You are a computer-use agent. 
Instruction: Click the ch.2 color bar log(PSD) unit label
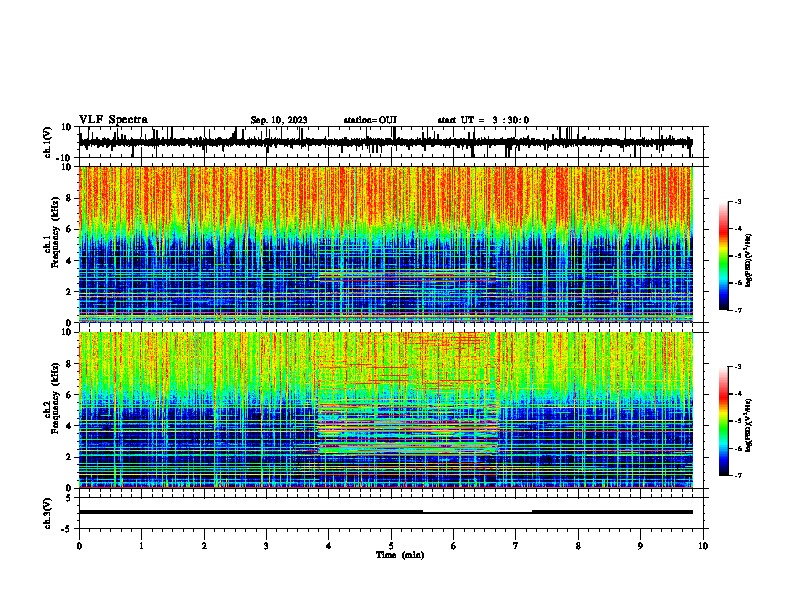[x=749, y=425]
